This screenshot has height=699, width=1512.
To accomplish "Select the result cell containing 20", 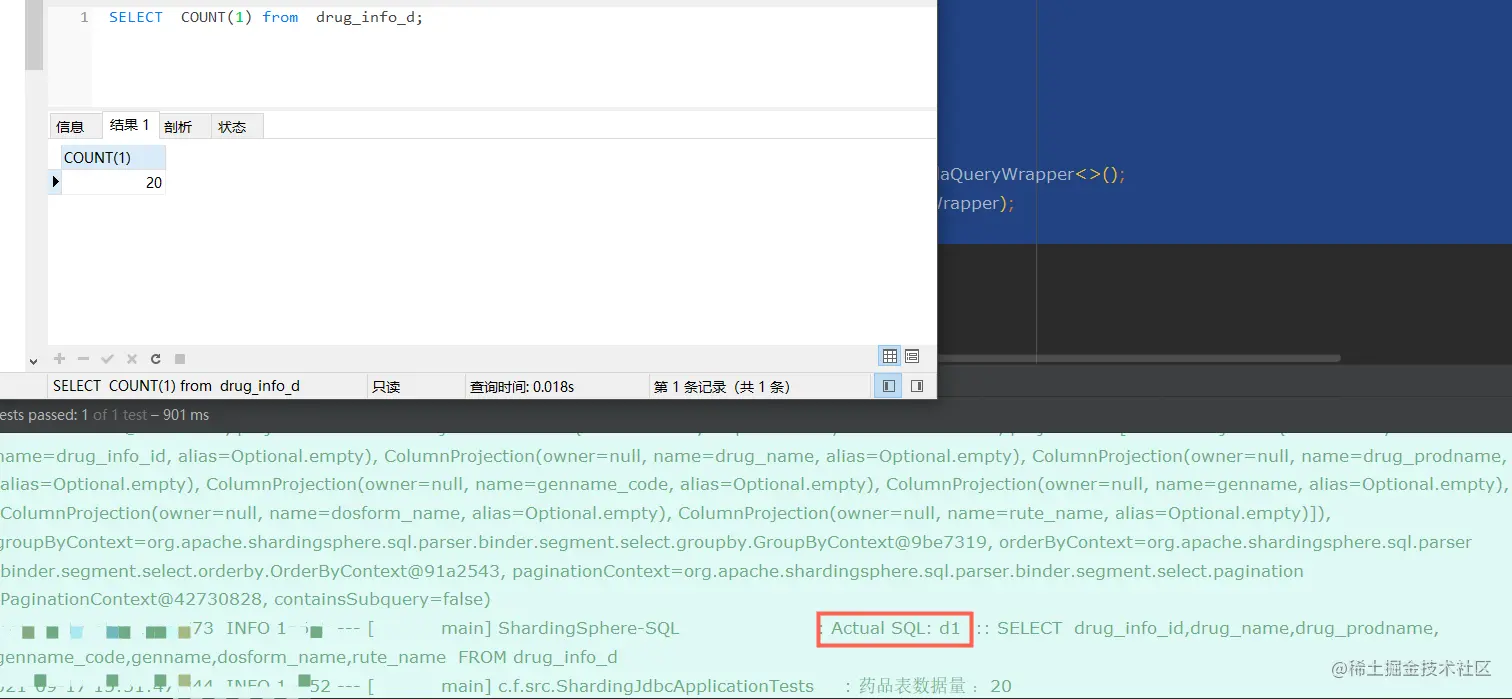I will pos(113,182).
